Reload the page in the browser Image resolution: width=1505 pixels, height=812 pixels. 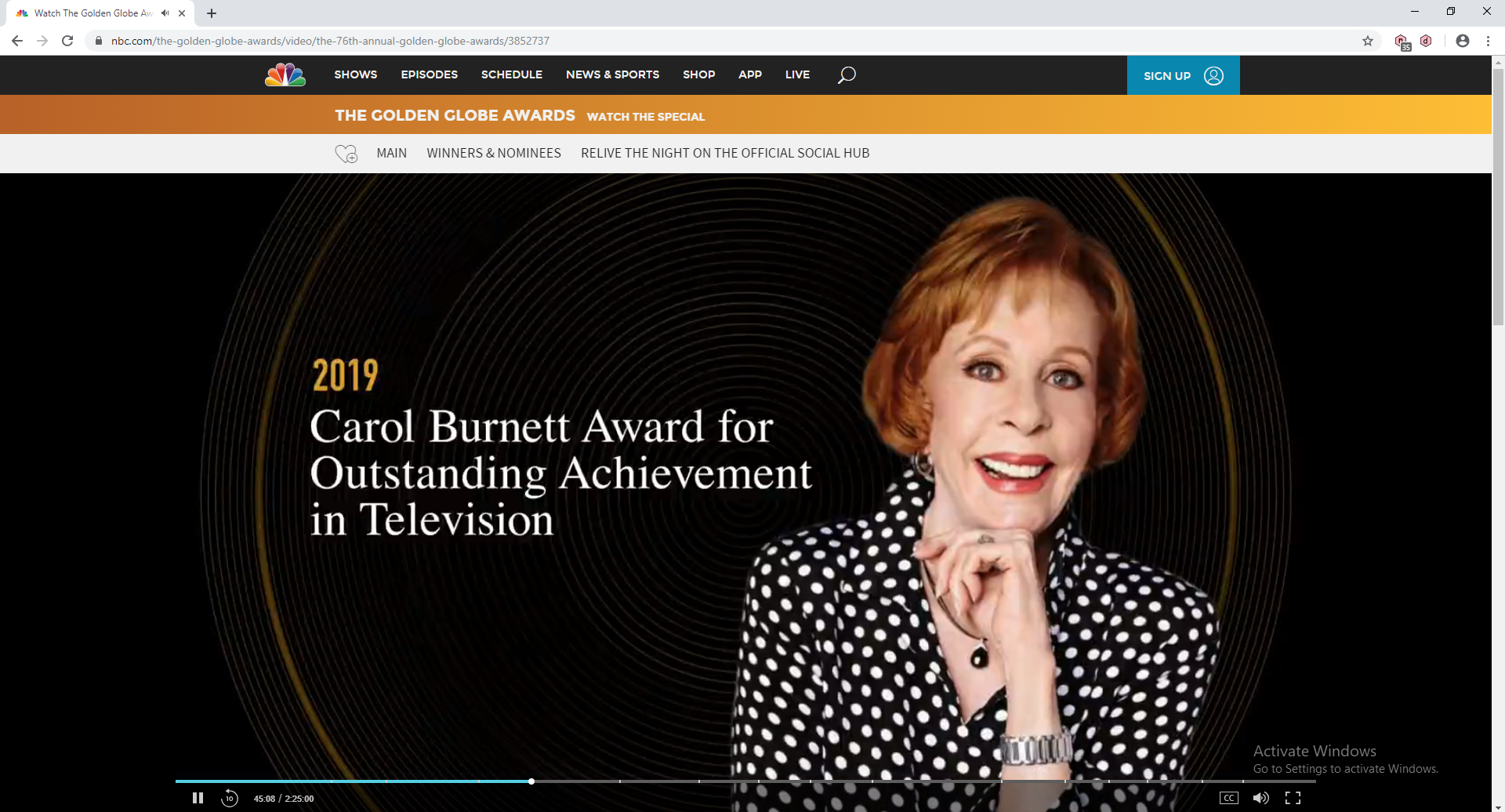[67, 41]
